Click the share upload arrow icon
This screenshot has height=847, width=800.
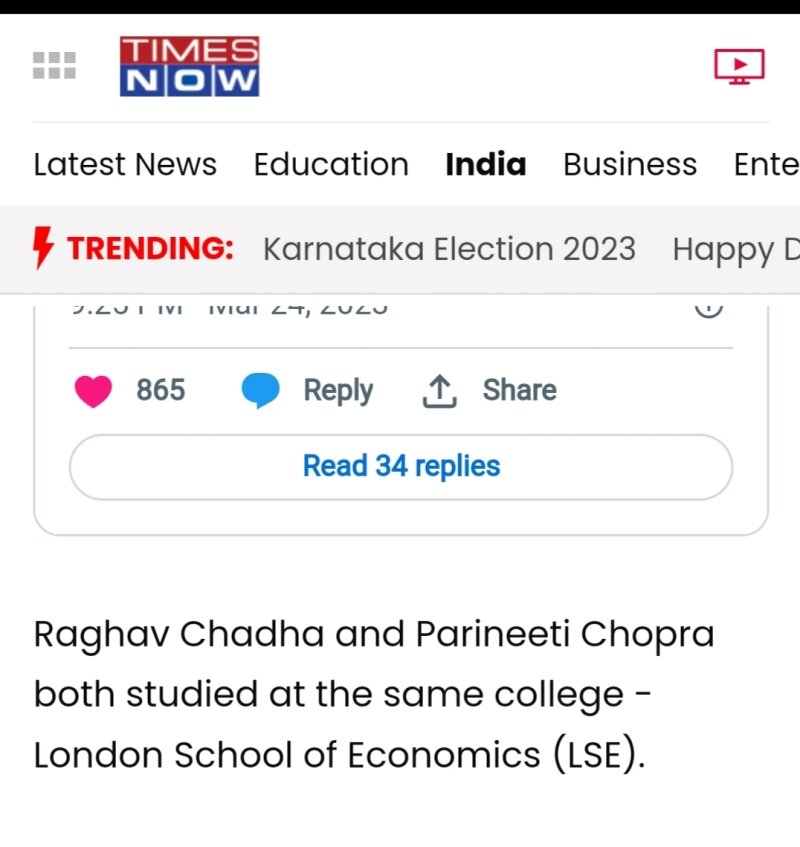click(x=439, y=391)
